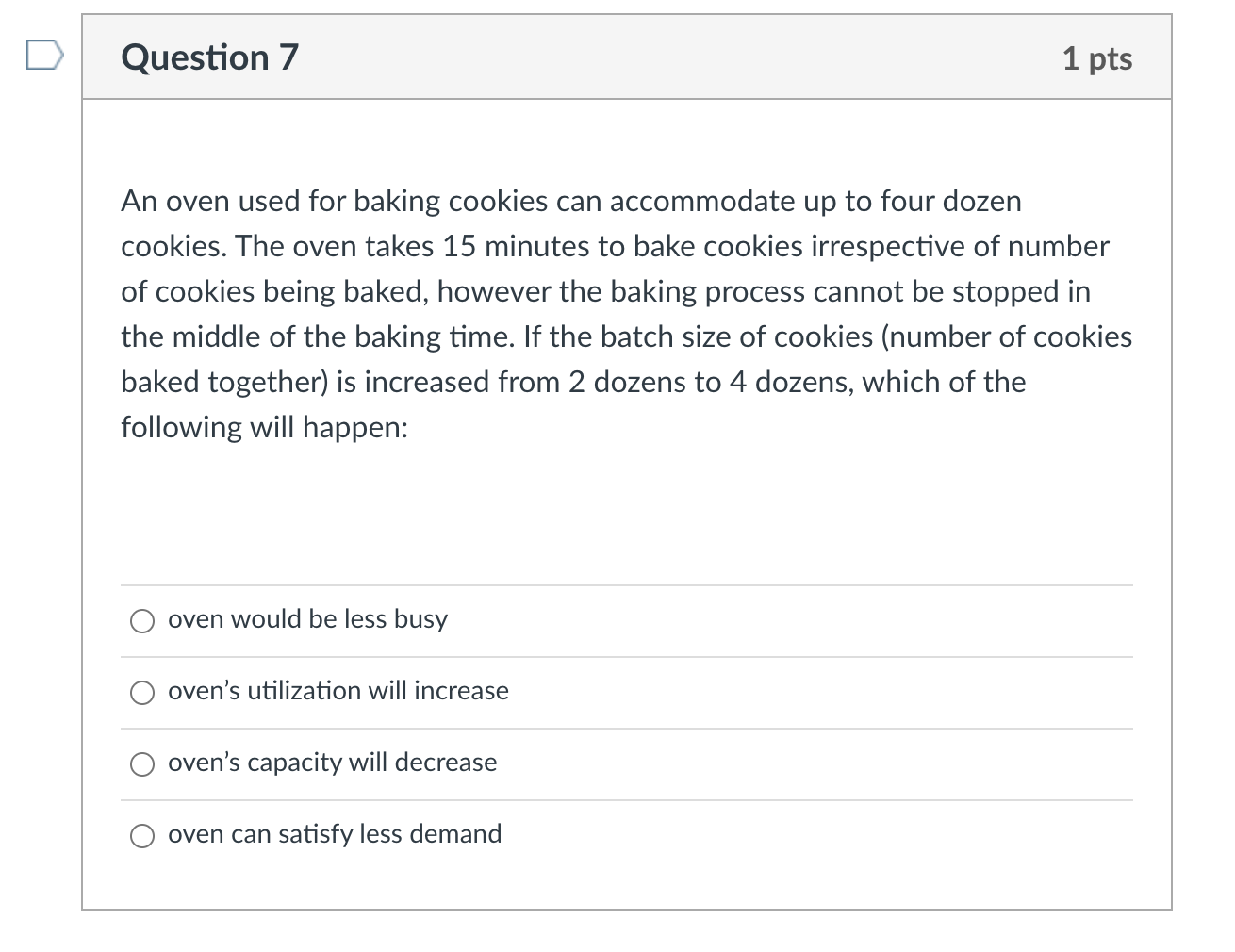
Task: Click the question pin marker beside Question 7
Action: point(43,56)
